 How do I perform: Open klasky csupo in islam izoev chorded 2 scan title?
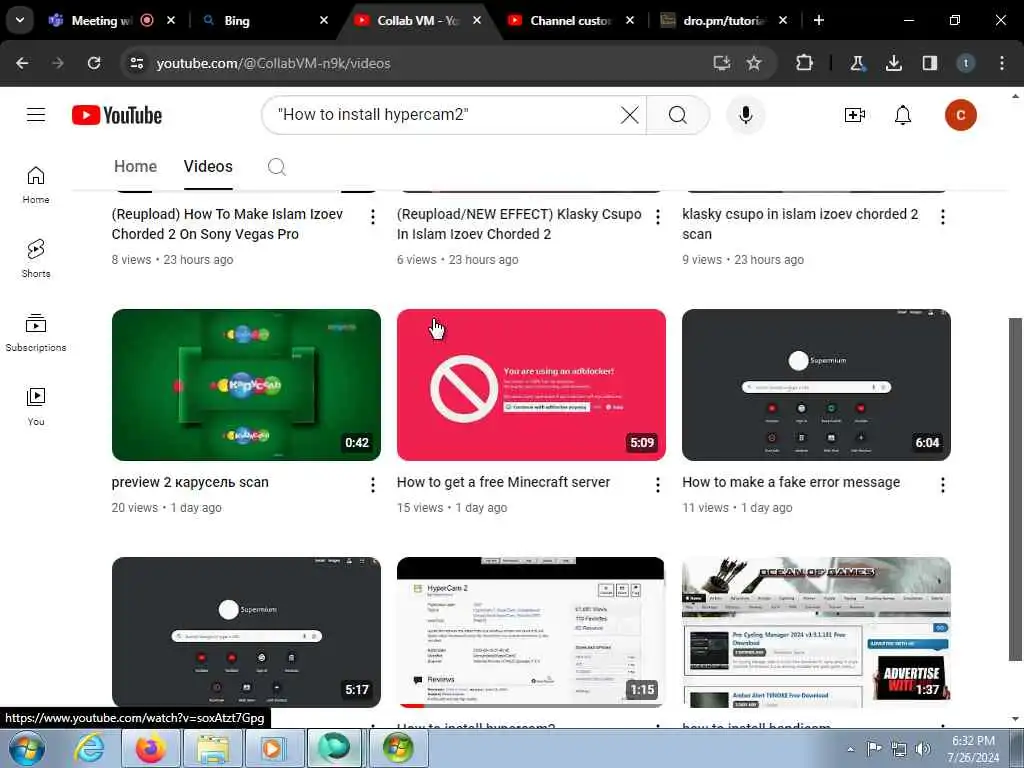point(800,224)
